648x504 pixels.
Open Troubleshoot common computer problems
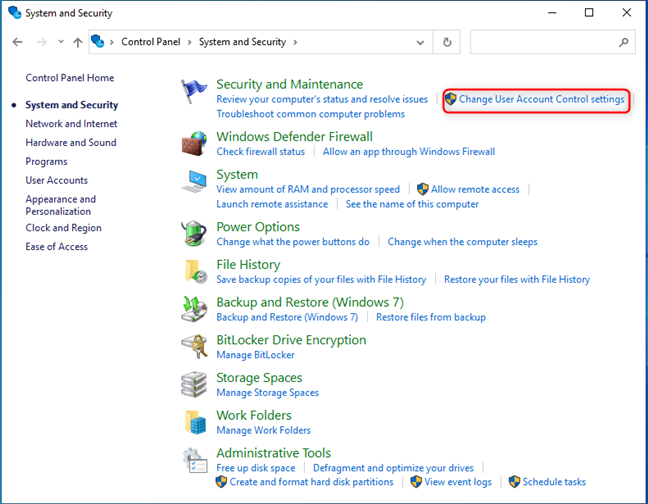coord(310,114)
